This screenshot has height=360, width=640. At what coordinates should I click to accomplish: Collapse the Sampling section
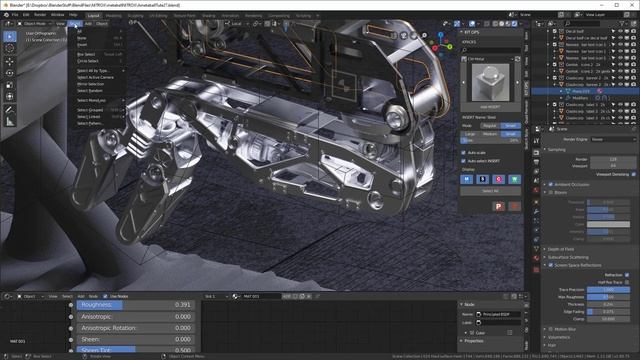pyautogui.click(x=557, y=150)
